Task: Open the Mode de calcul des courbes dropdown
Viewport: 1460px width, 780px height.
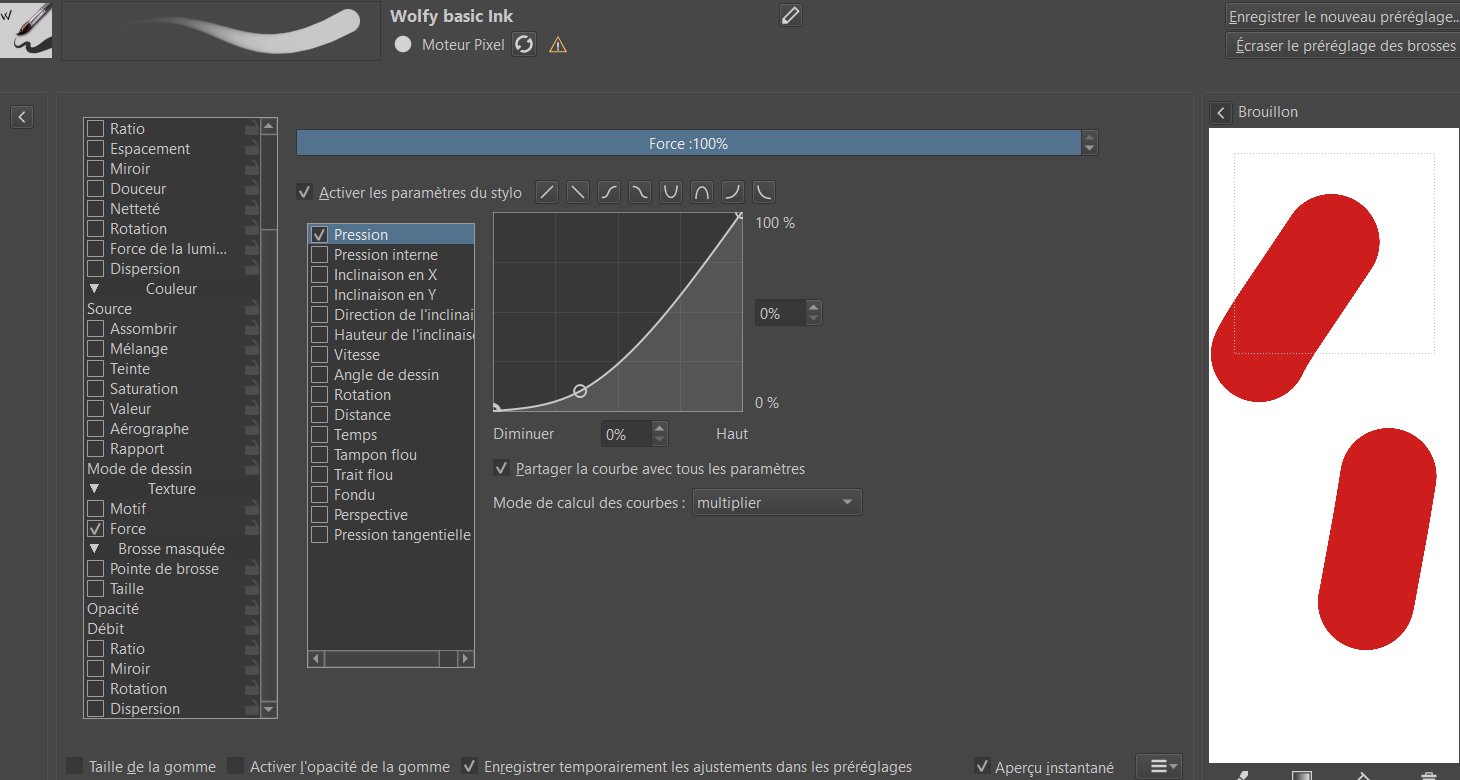Action: point(777,502)
